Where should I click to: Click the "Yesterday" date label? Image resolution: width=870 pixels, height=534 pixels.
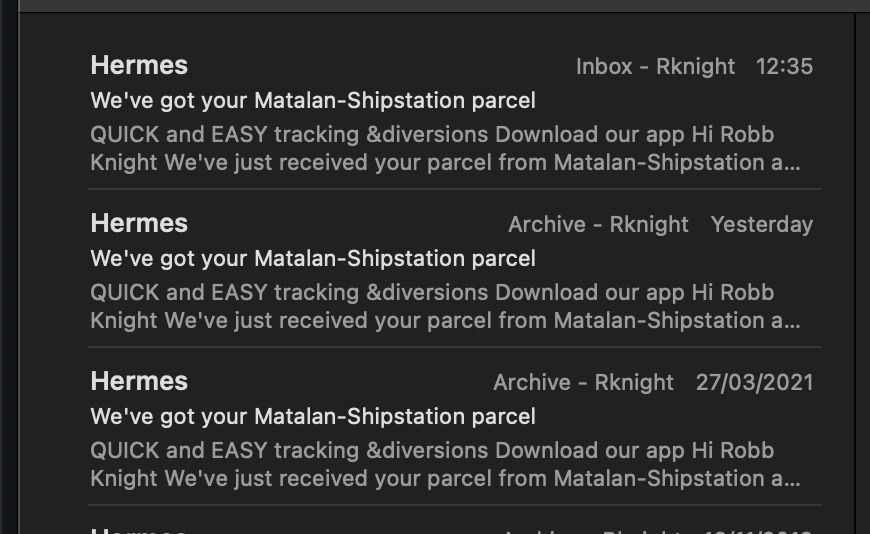762,224
